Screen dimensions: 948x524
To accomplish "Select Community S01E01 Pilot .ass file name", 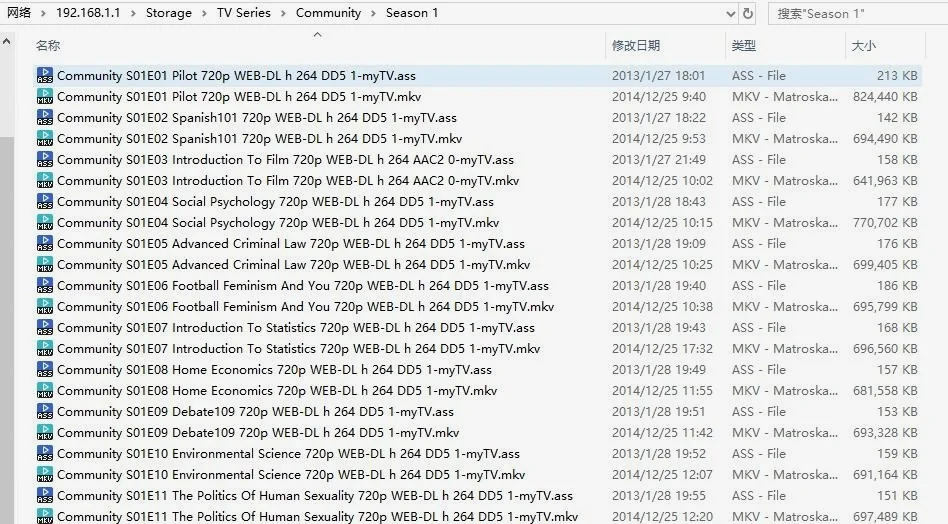I will pyautogui.click(x=236, y=76).
